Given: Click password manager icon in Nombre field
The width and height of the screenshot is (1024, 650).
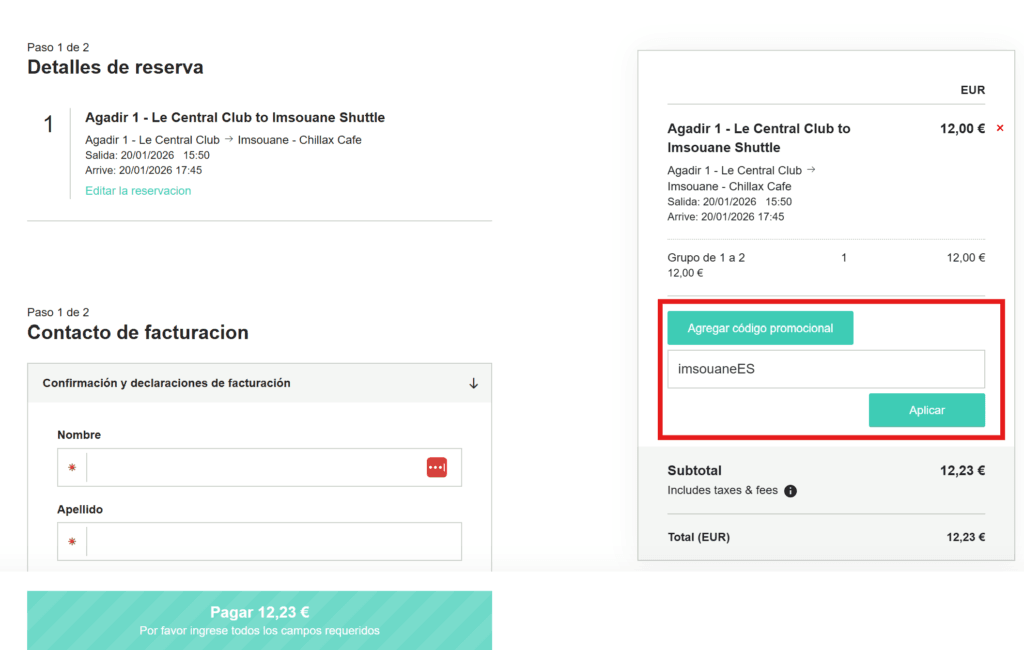Looking at the screenshot, I should (x=437, y=467).
